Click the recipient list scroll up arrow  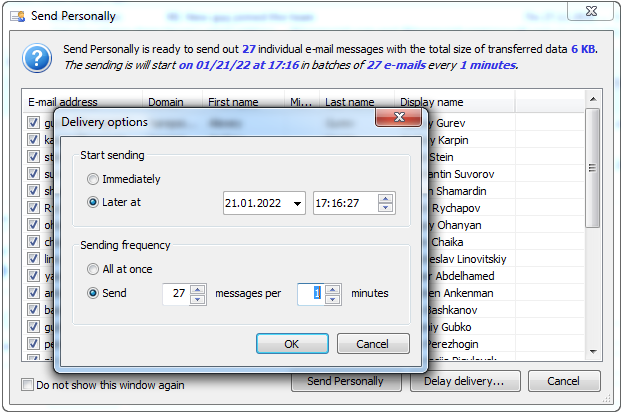pyautogui.click(x=593, y=99)
